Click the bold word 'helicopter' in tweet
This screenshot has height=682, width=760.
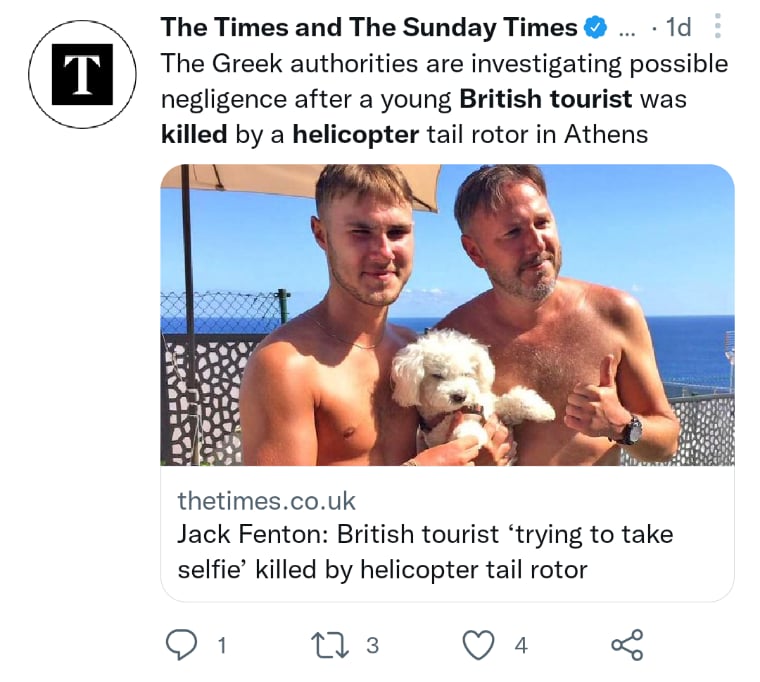(x=356, y=134)
